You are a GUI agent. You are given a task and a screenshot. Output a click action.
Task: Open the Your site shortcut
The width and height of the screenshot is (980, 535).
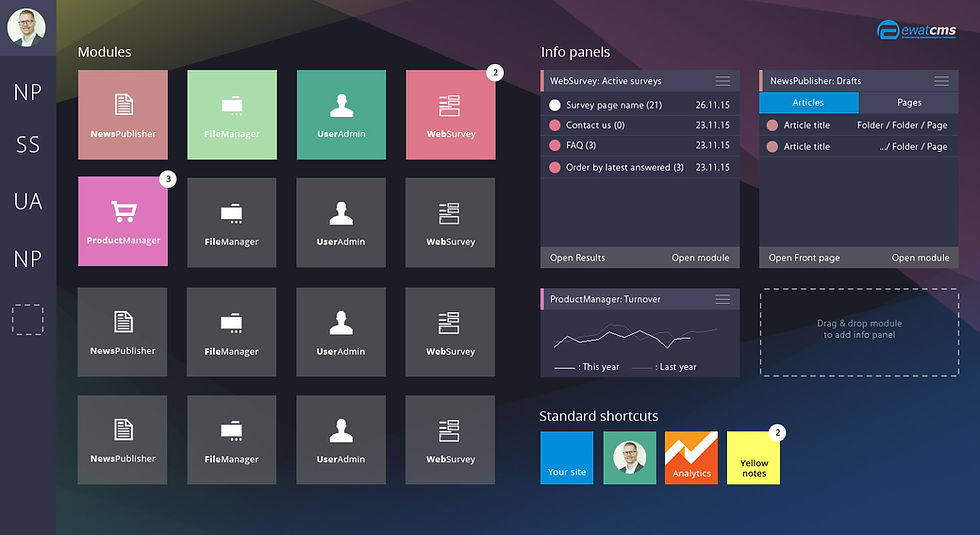point(567,458)
